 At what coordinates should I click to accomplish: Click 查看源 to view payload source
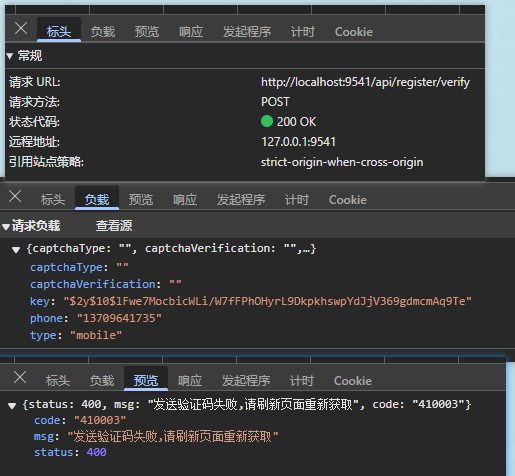[x=114, y=226]
